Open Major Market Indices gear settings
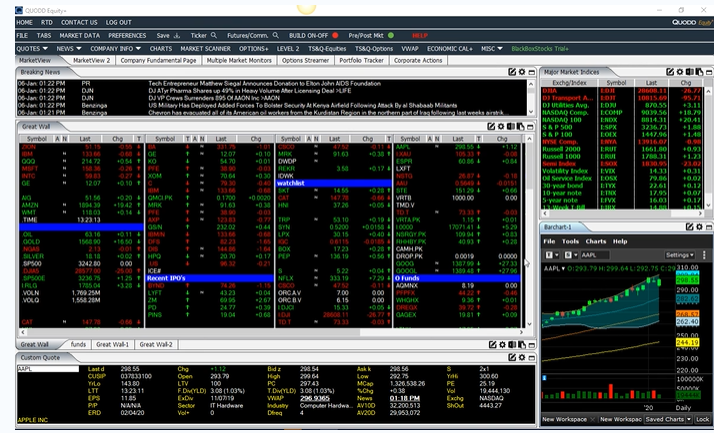The image size is (714, 433). pyautogui.click(x=679, y=72)
